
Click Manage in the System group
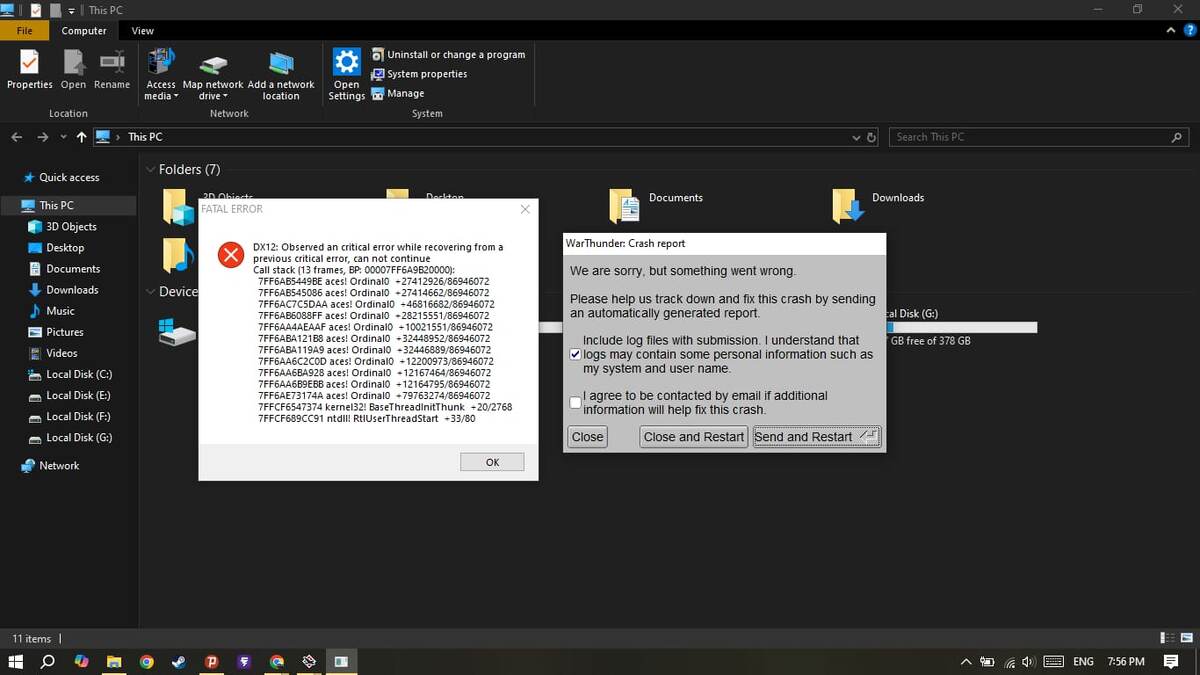pyautogui.click(x=398, y=93)
